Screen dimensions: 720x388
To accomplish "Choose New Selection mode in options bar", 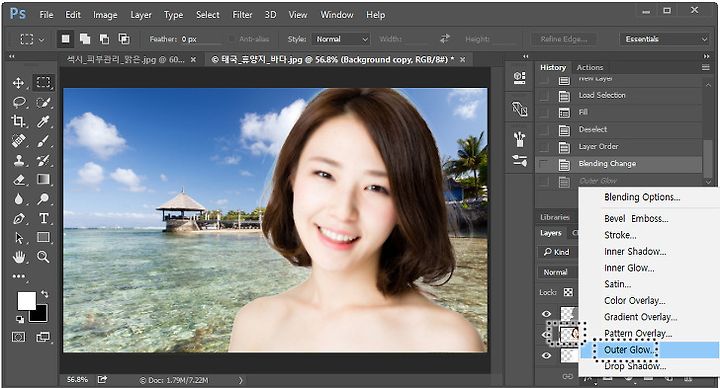I will click(66, 39).
